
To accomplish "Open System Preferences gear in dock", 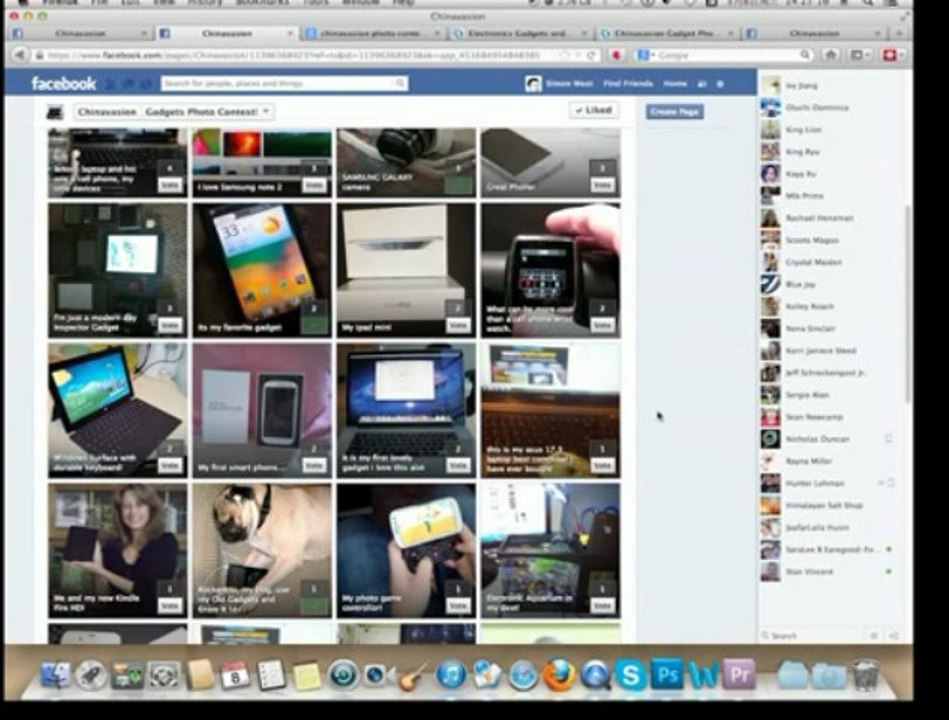I will click(164, 675).
